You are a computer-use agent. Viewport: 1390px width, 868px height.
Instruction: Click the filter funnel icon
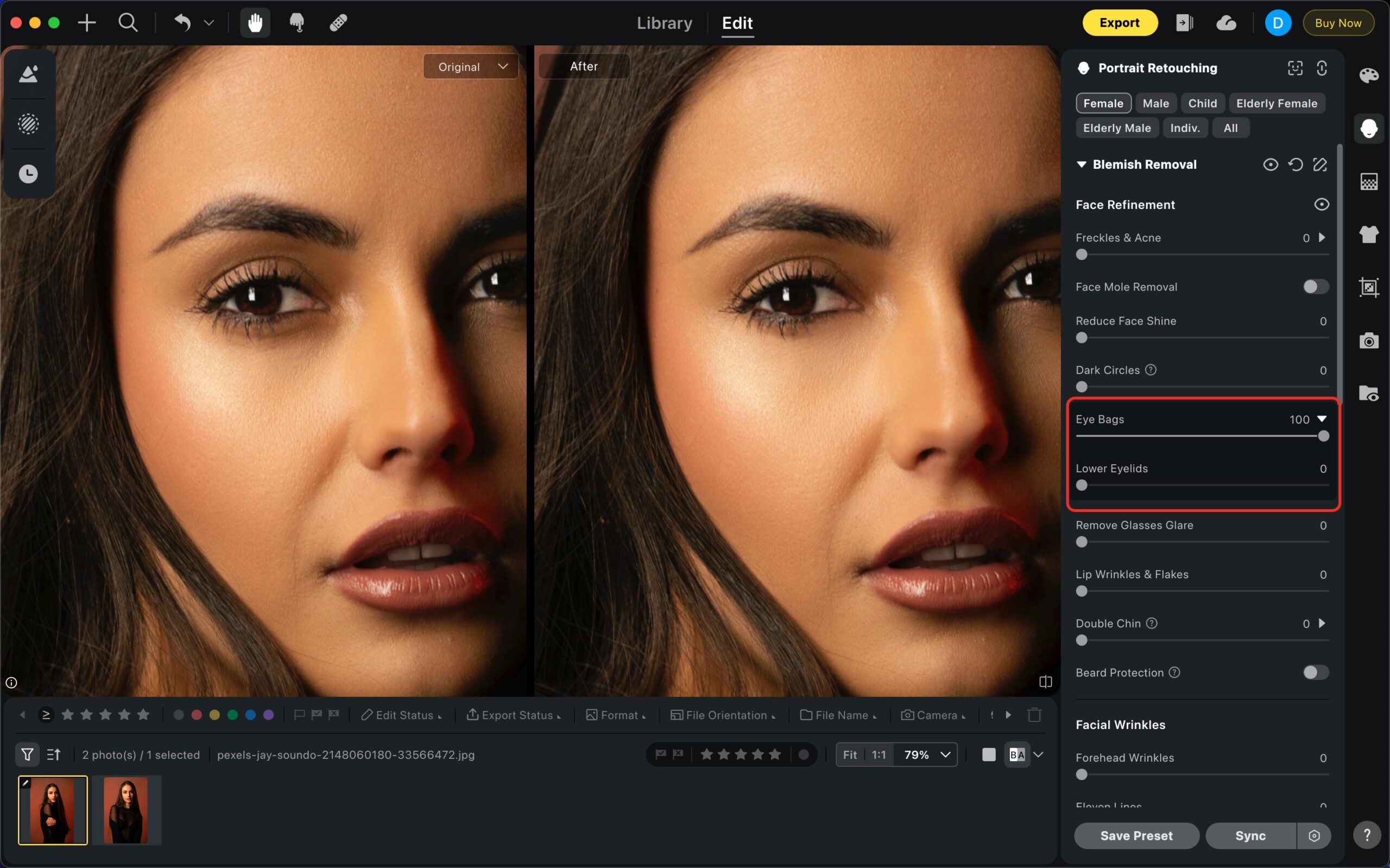[x=27, y=755]
